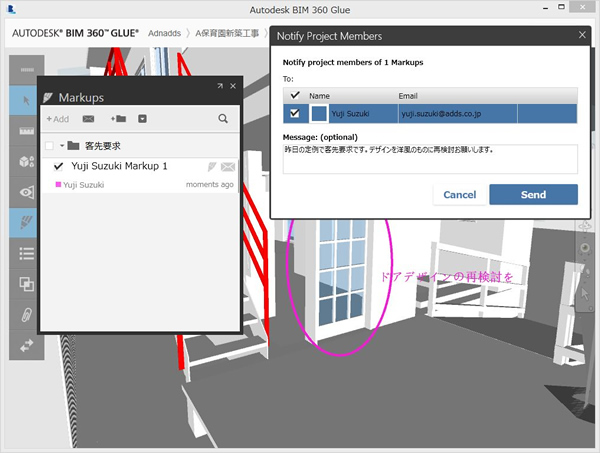This screenshot has width=600, height=453.
Task: Select the markup pencil tool in sidebar
Action: tap(26, 223)
